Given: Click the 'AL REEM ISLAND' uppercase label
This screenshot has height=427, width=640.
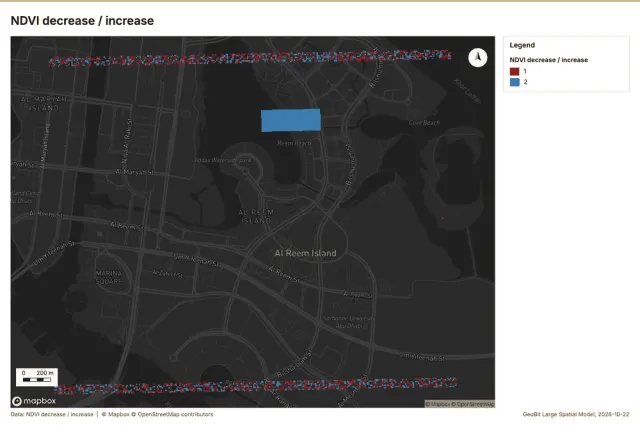Looking at the screenshot, I should (256, 216).
